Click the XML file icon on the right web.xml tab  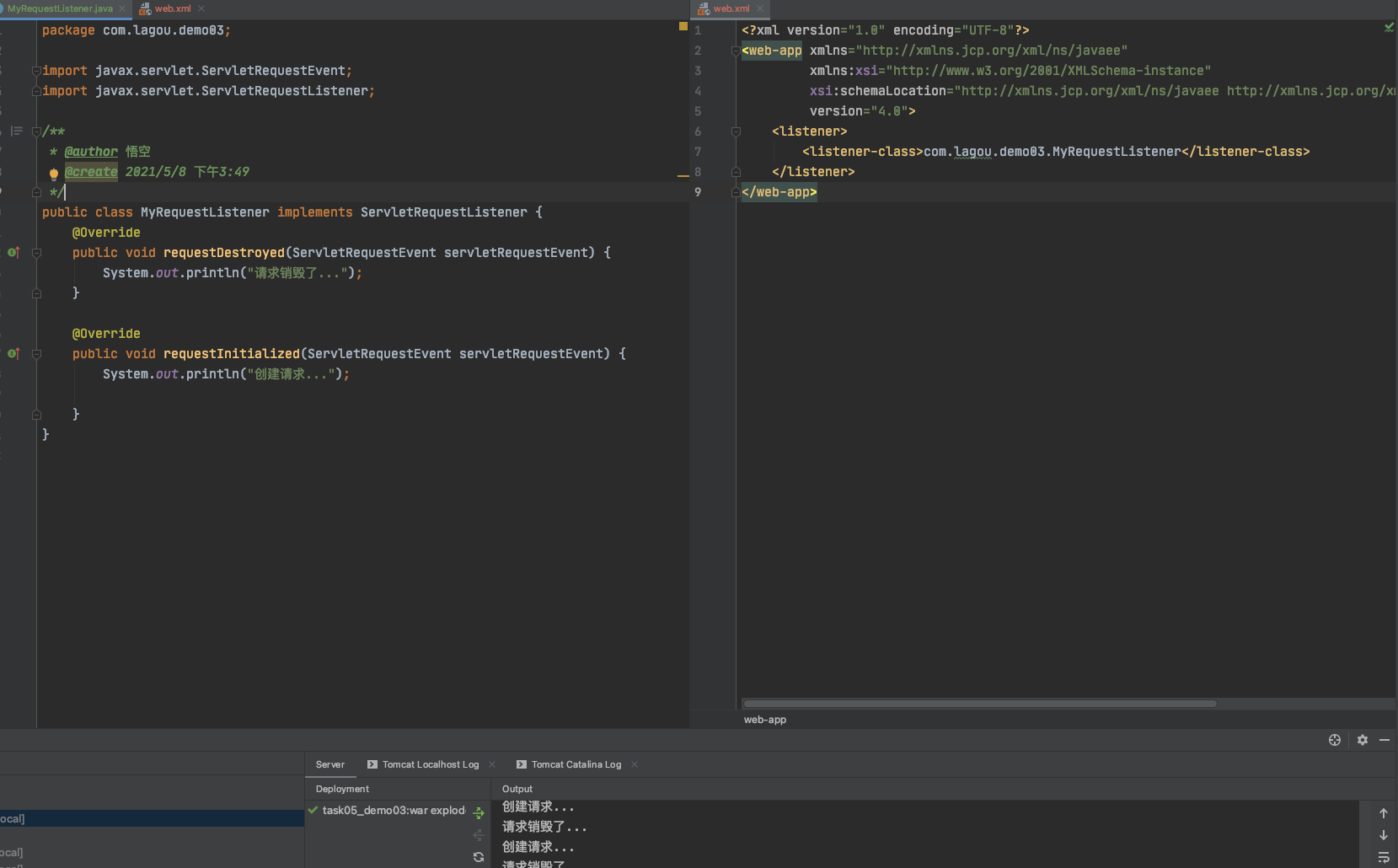tap(704, 8)
